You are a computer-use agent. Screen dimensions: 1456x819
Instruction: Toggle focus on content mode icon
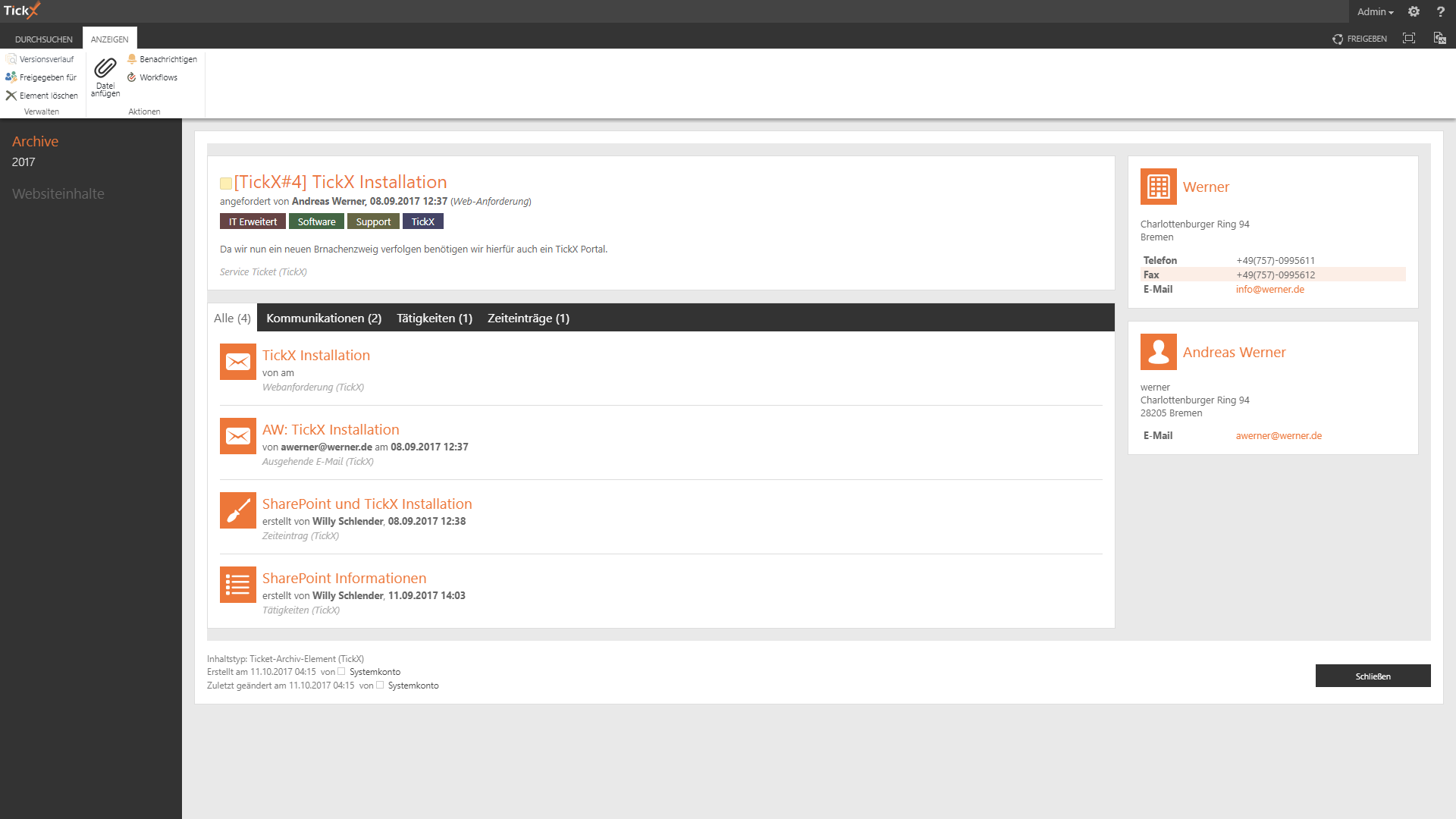tap(1409, 38)
